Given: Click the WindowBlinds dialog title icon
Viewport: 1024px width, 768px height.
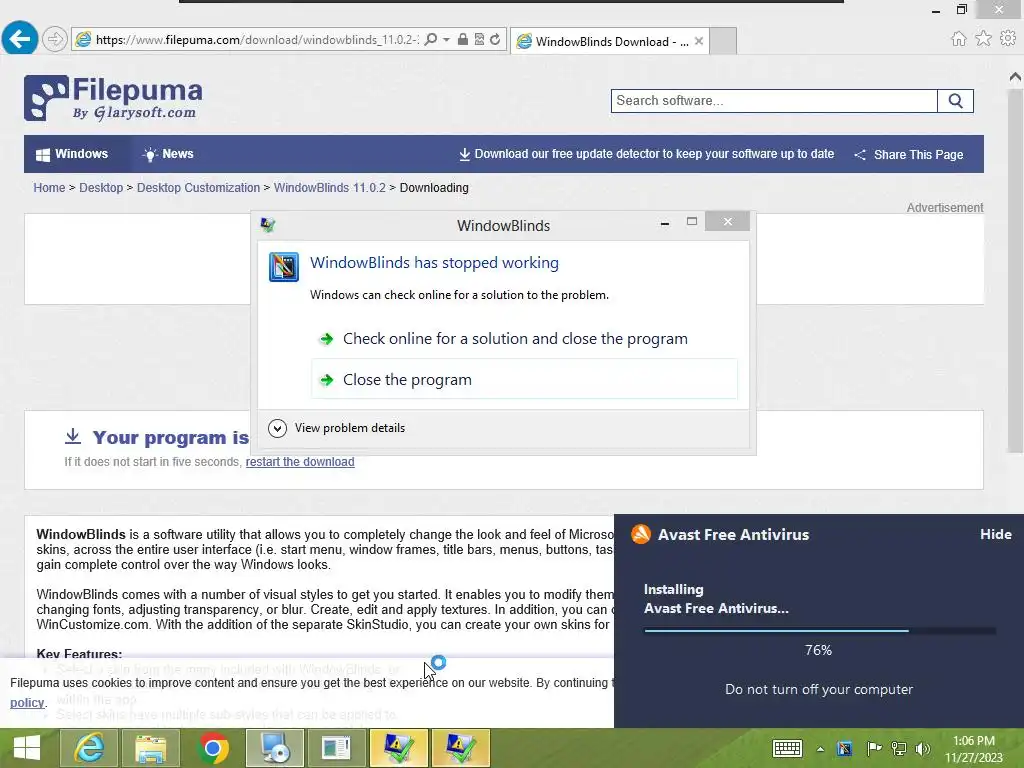Looking at the screenshot, I should [x=268, y=225].
